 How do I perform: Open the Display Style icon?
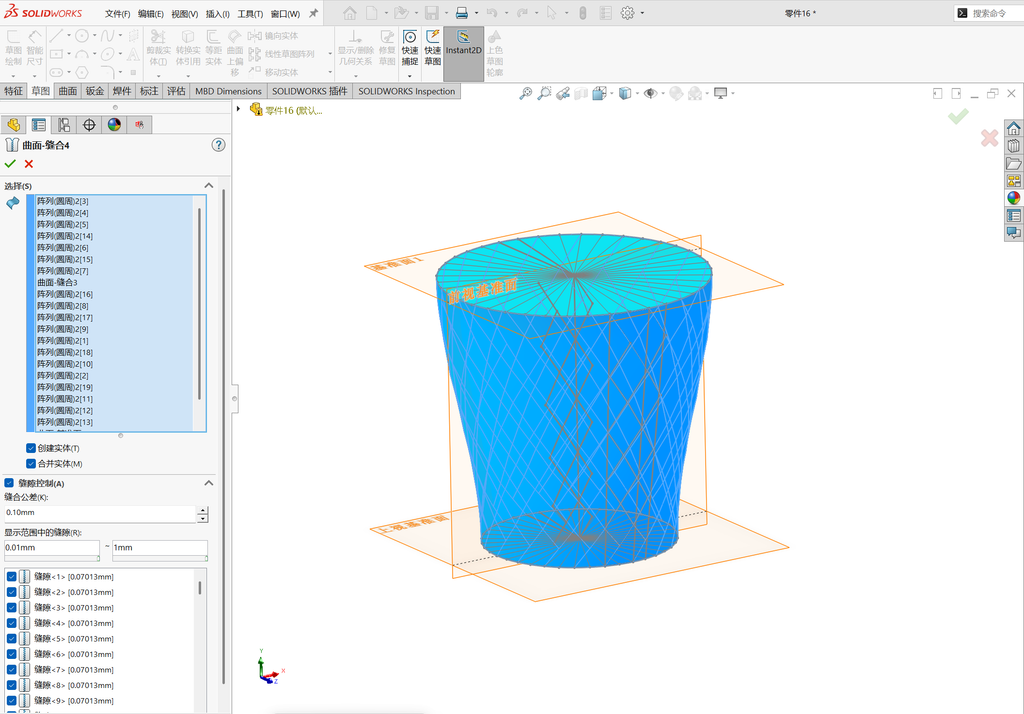pos(625,94)
